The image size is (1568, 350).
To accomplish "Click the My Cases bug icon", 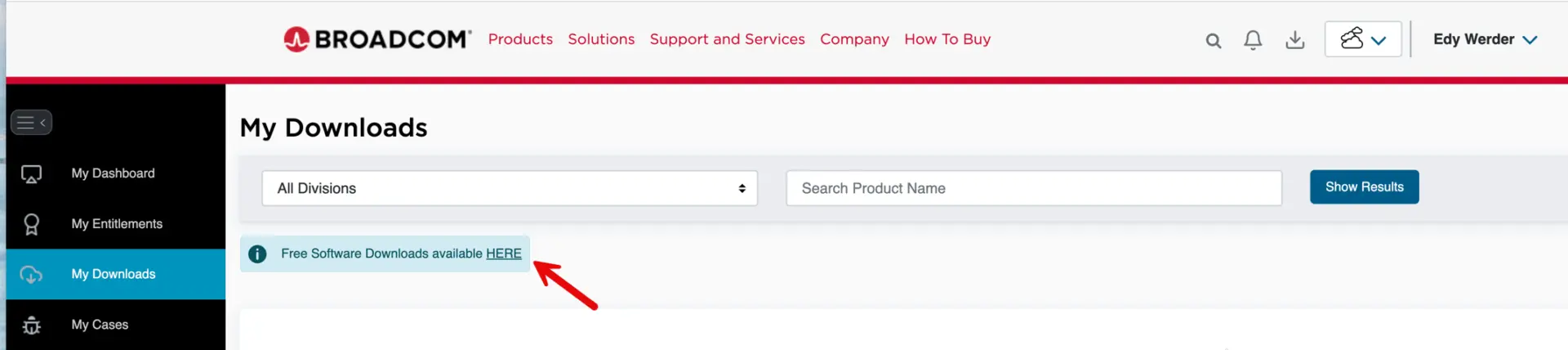I will pos(31,325).
